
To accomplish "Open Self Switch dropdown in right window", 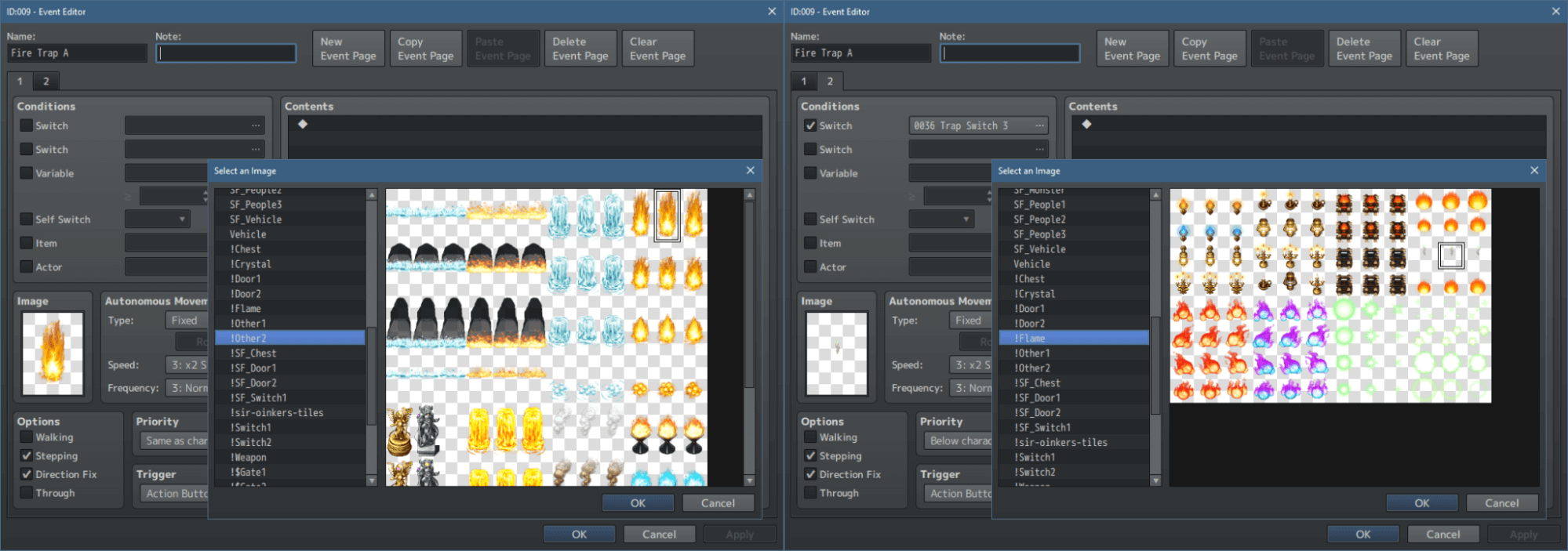I will pos(940,219).
